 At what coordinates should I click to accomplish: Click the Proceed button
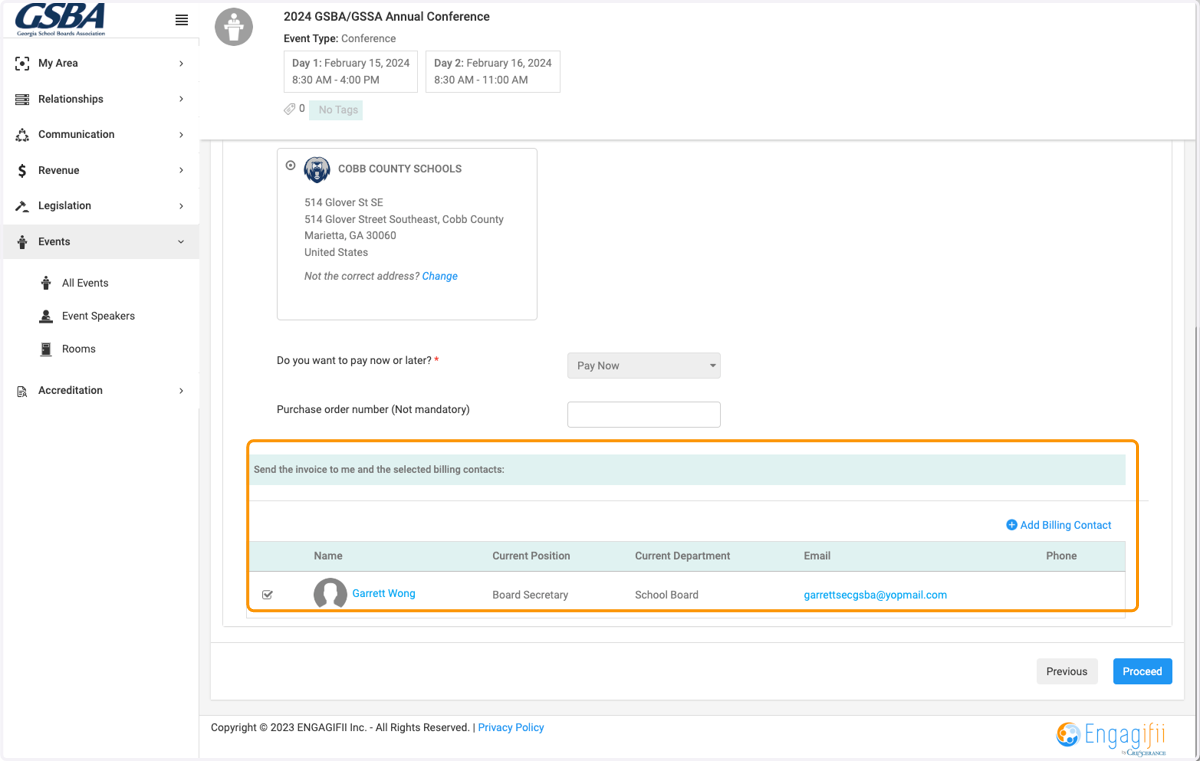coord(1142,671)
